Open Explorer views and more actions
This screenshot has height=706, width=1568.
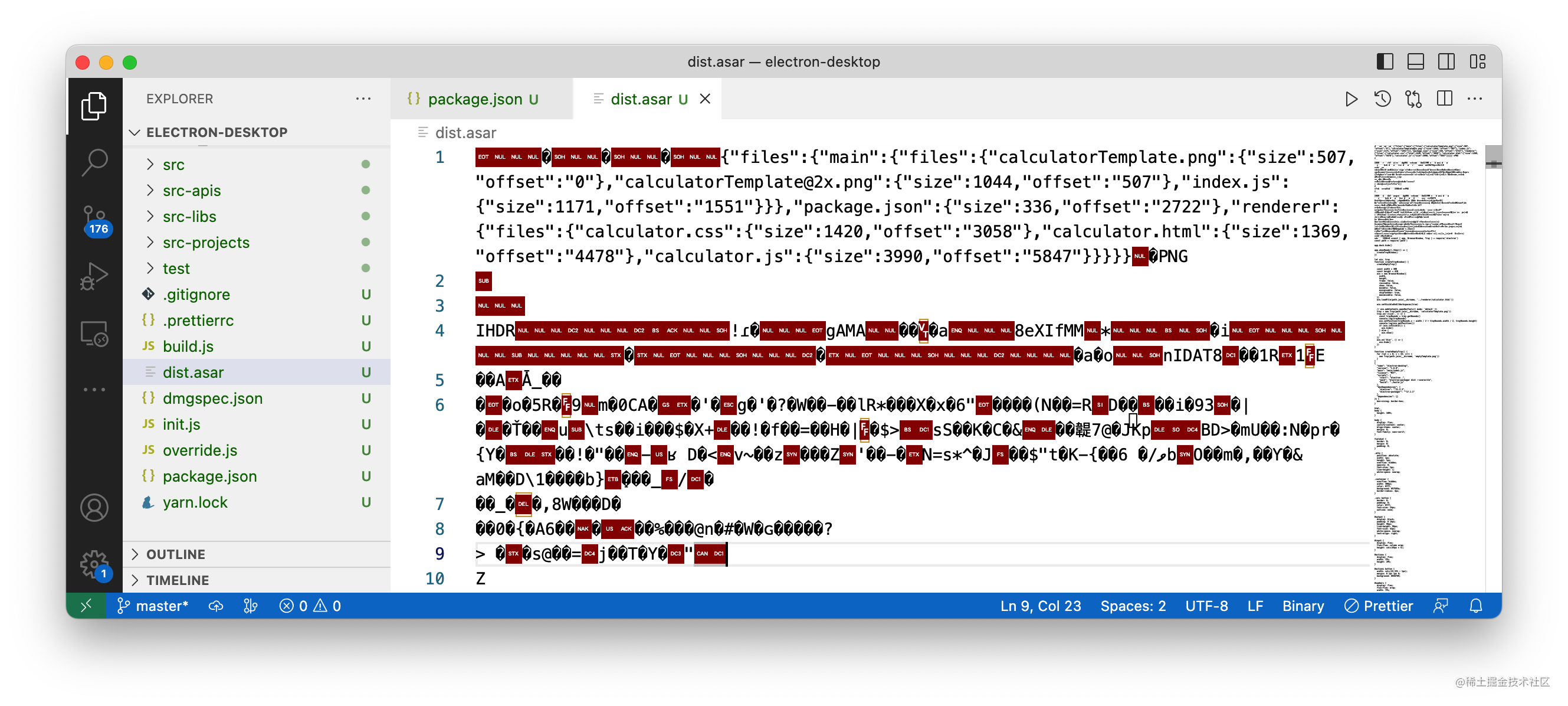[x=363, y=99]
